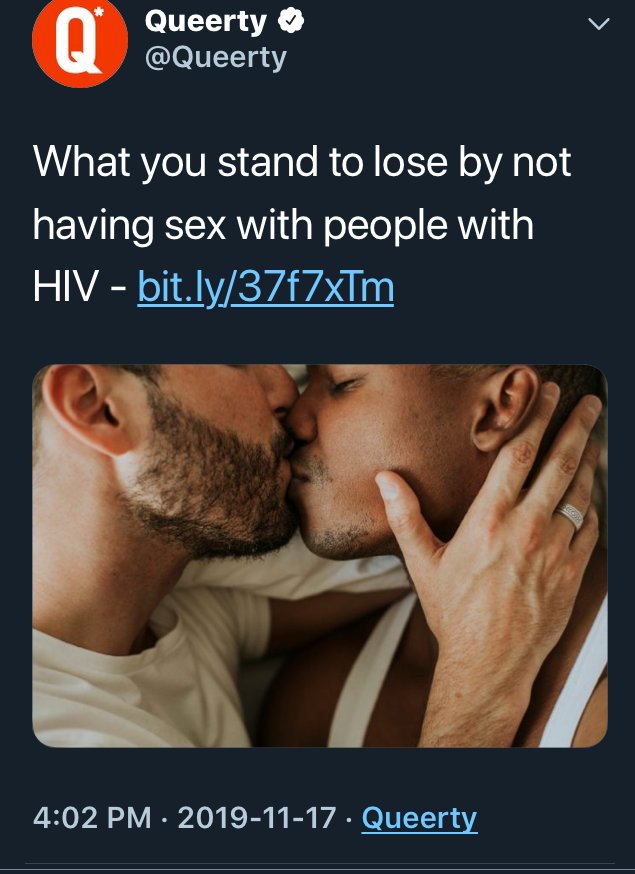Image resolution: width=635 pixels, height=874 pixels.
Task: Open the attached kissing photo
Action: [319, 556]
